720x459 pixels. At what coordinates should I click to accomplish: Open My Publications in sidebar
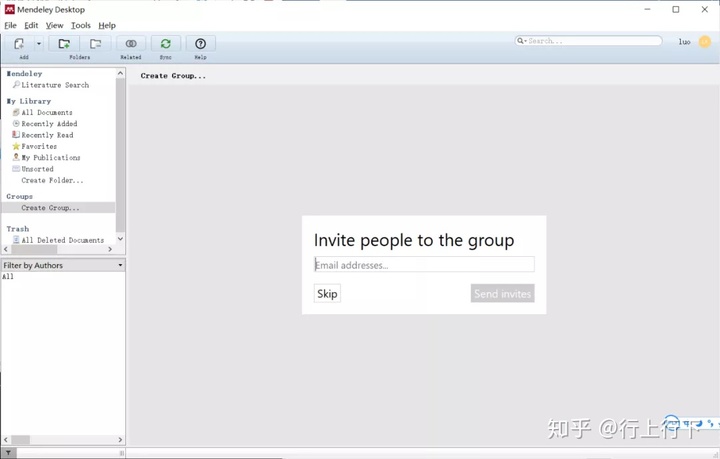pyautogui.click(x=51, y=157)
